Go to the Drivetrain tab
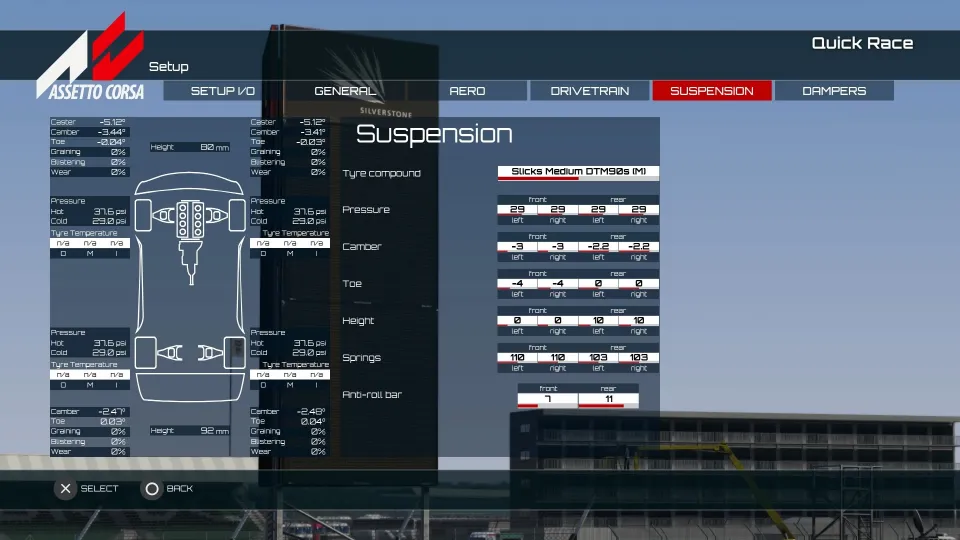This screenshot has height=540, width=960. (590, 91)
